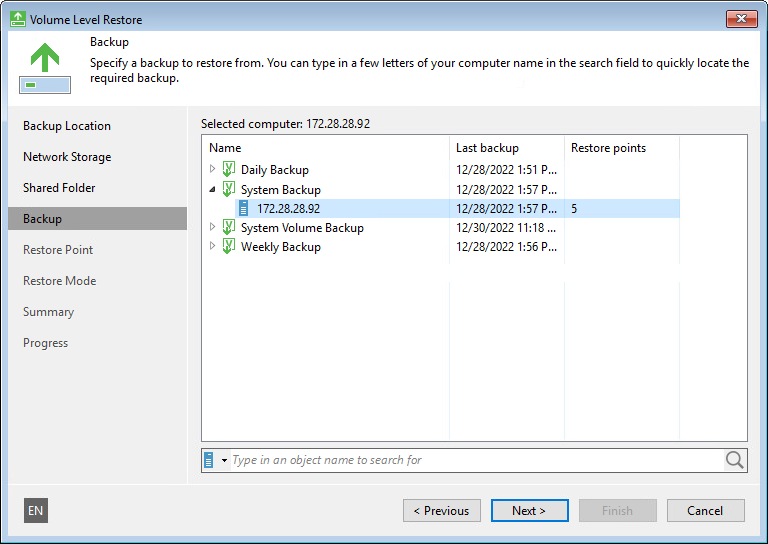Screen dimensions: 768x544
Task: Select the Backup wizard step
Action: click(x=97, y=218)
